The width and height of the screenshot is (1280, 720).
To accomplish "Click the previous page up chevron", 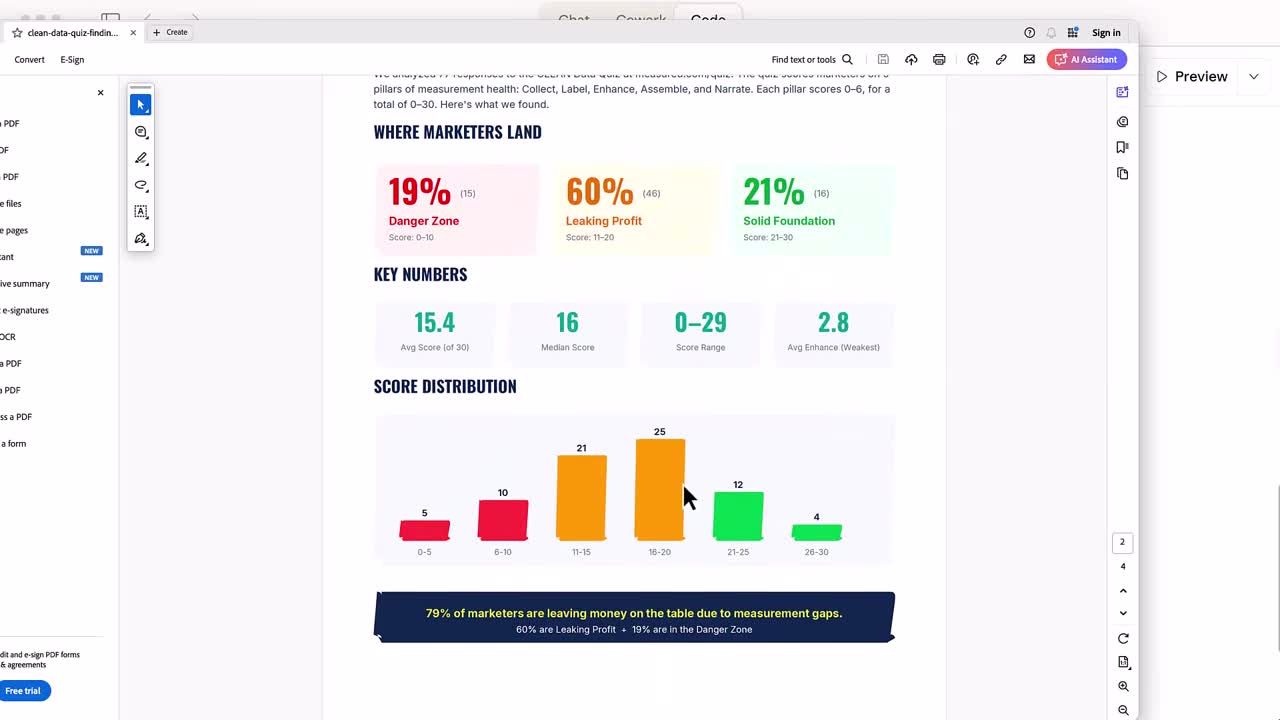I will click(x=1123, y=590).
